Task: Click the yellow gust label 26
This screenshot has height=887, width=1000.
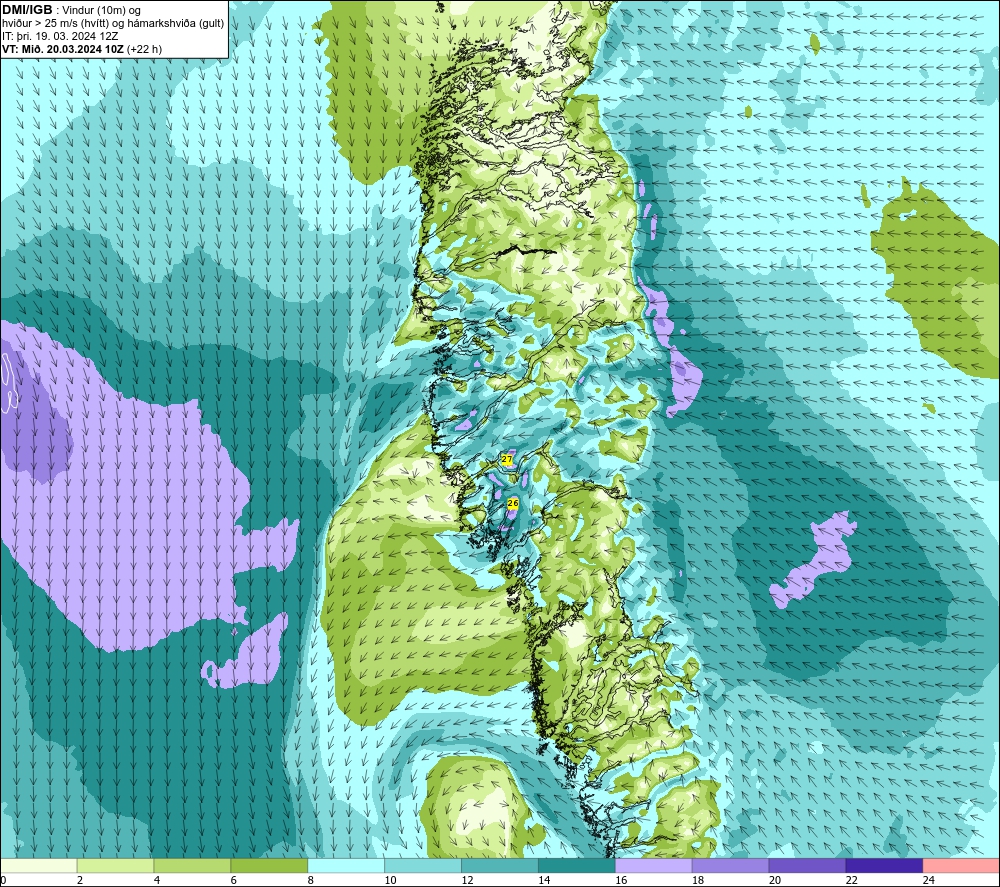Action: click(x=513, y=504)
